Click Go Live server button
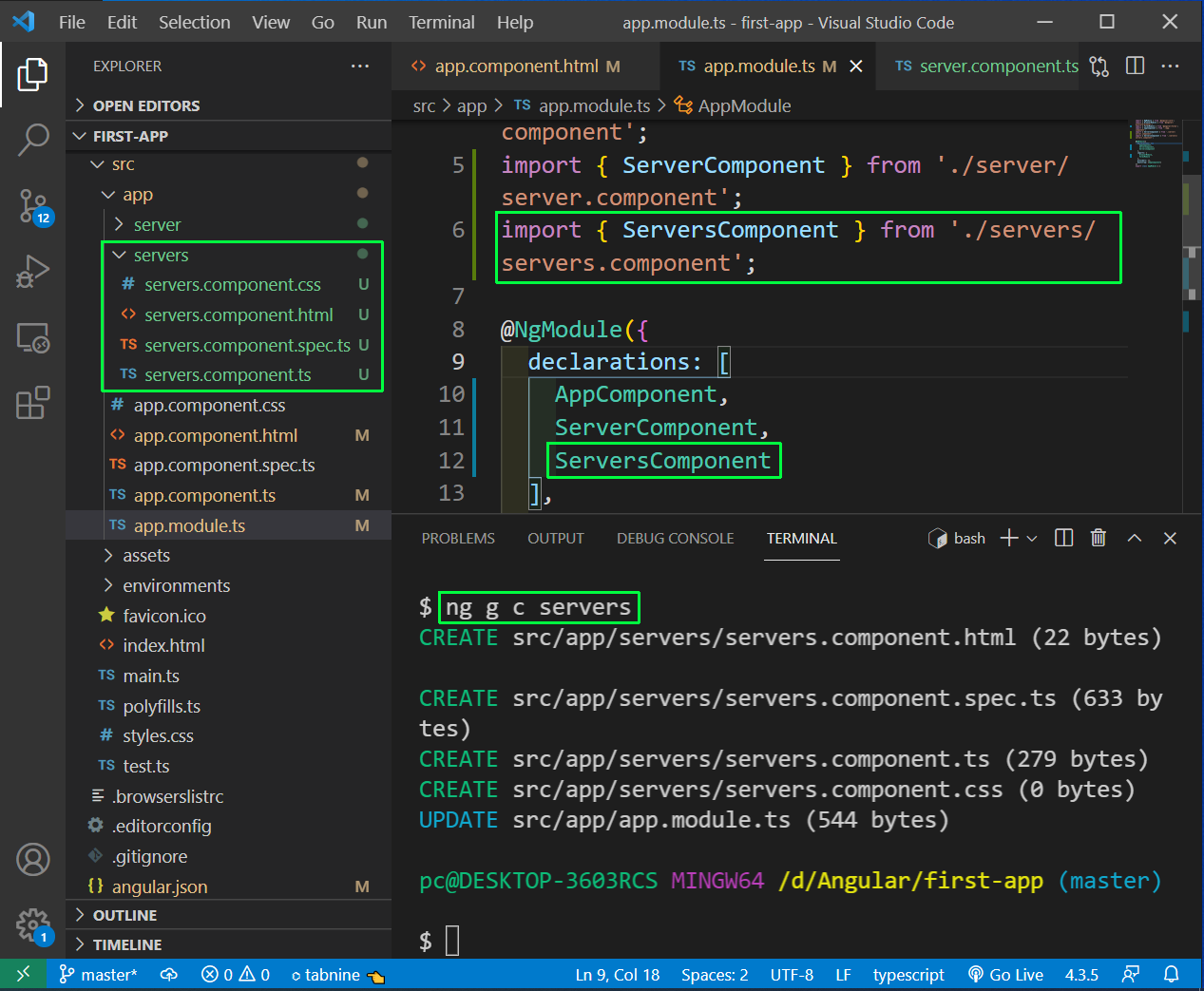The image size is (1204, 991). (x=1005, y=974)
